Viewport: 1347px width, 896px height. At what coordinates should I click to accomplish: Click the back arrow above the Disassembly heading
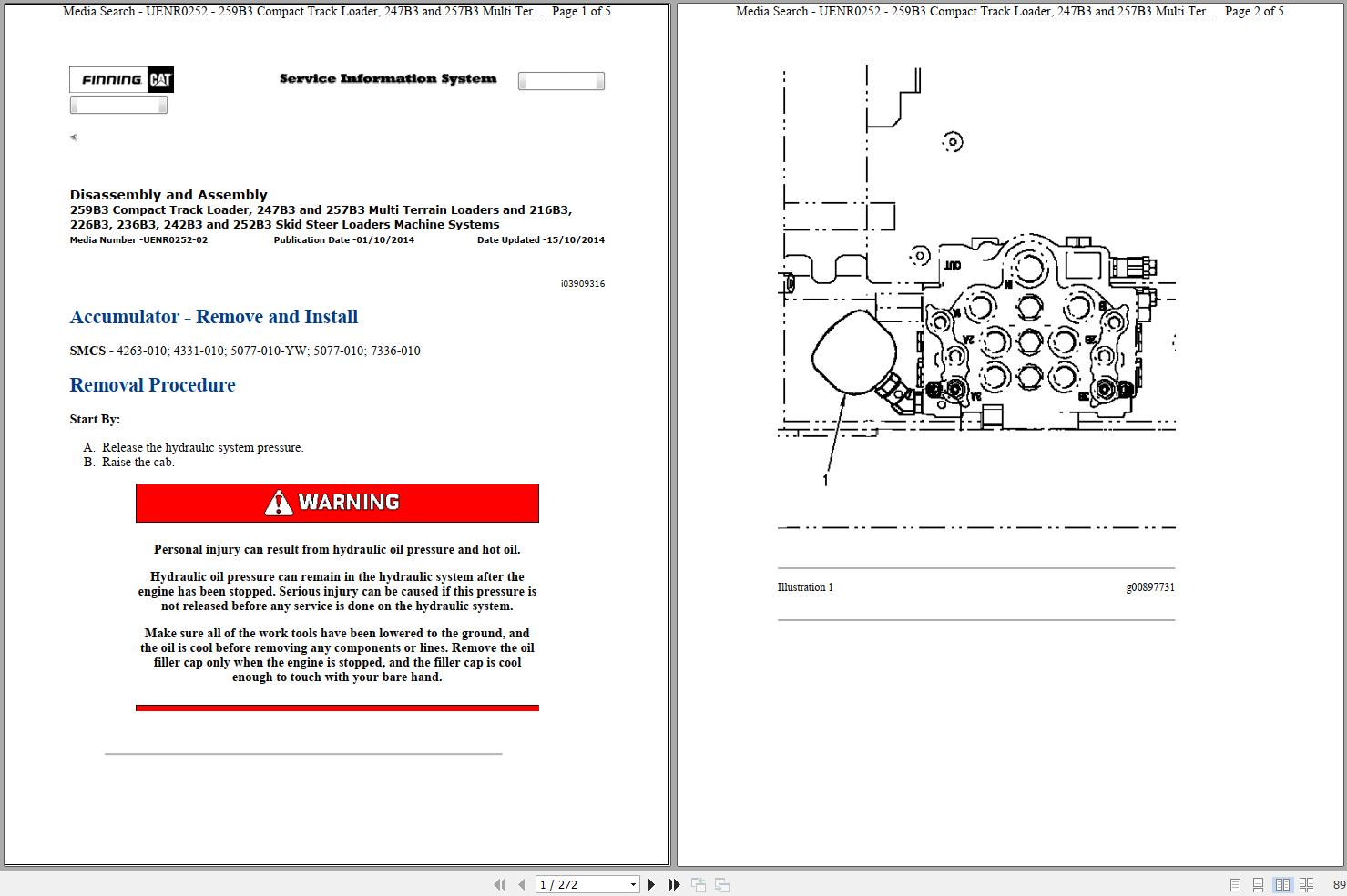tap(73, 137)
